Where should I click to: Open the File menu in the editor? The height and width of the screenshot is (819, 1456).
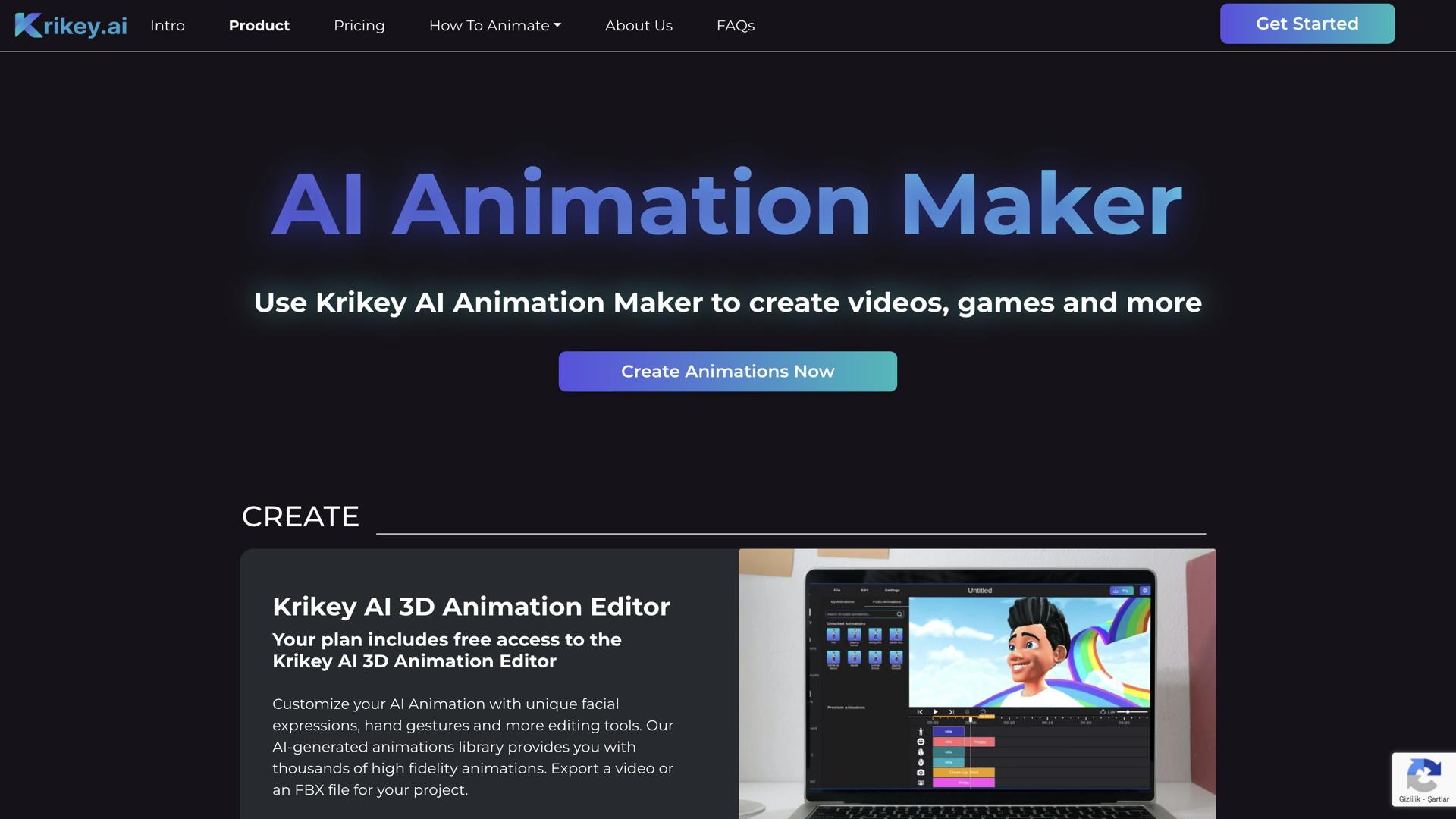(837, 590)
